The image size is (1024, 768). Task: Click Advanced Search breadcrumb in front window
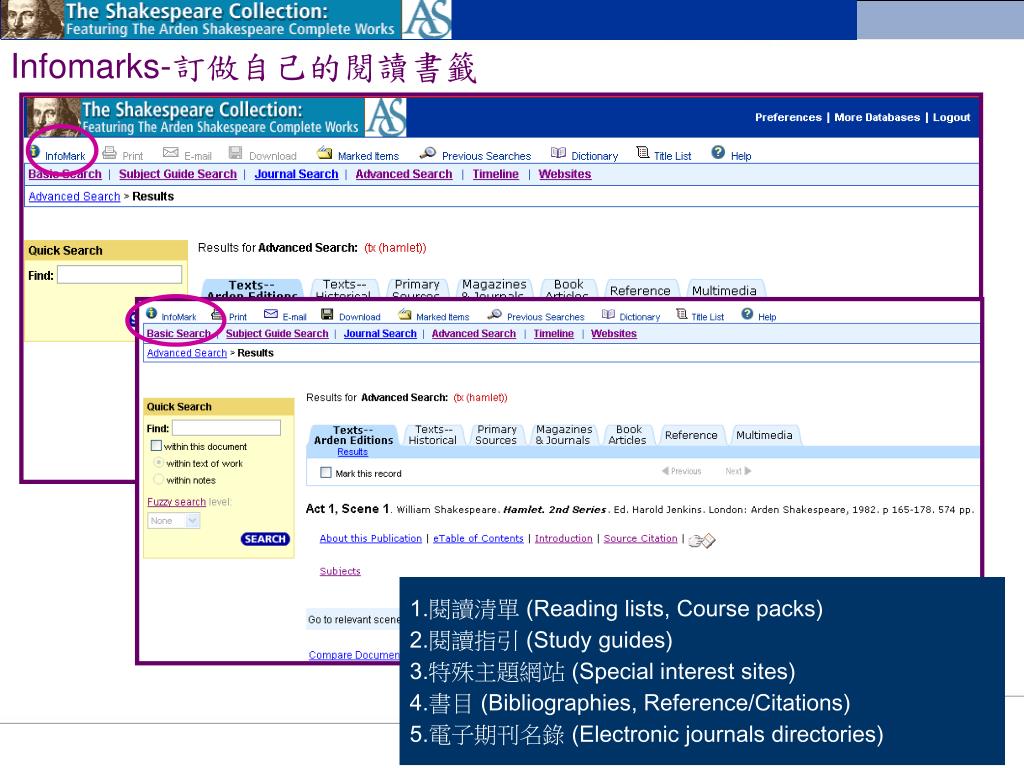coord(187,353)
